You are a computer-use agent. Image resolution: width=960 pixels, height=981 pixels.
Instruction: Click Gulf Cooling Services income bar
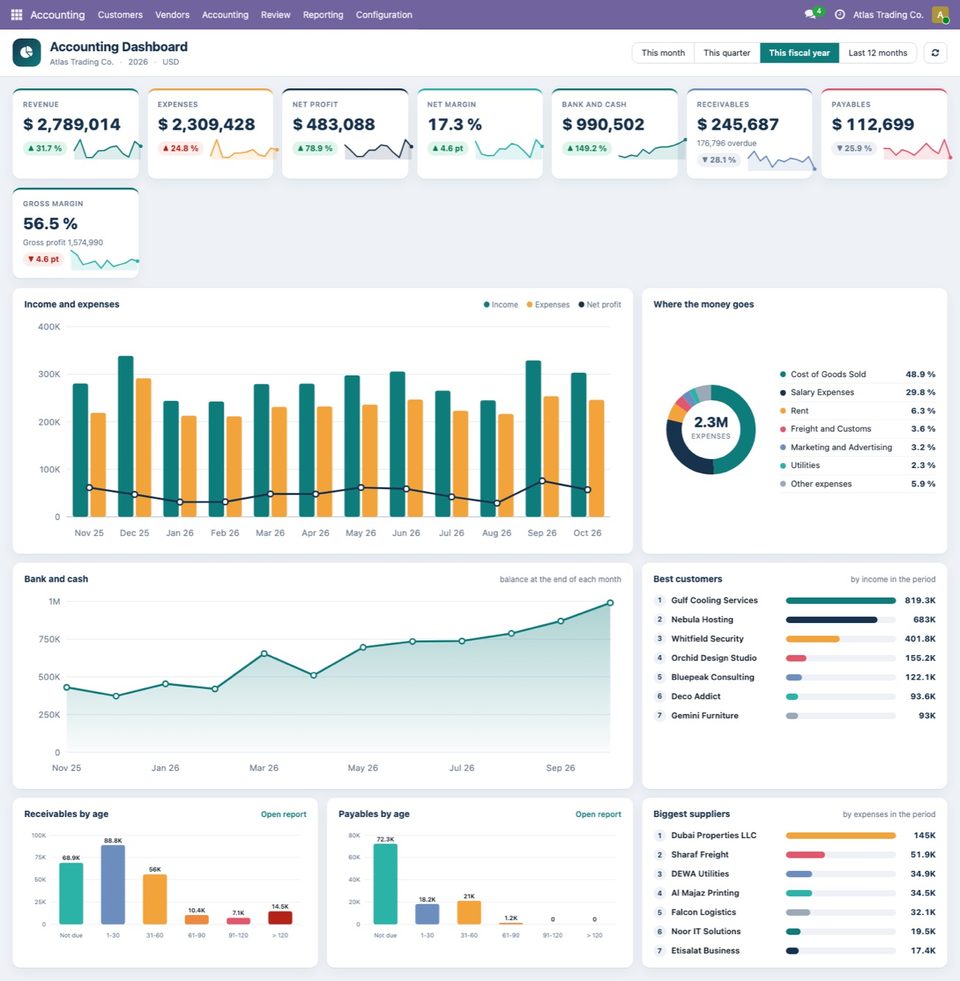[x=840, y=601]
